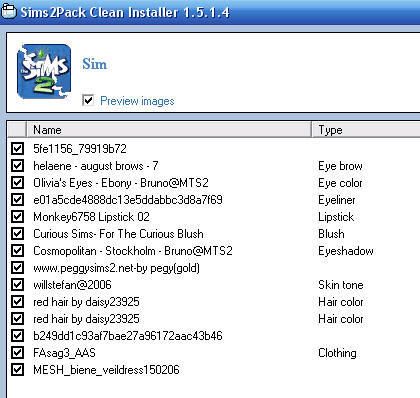Sort list by Type column header
This screenshot has width=420, height=398.
click(x=366, y=130)
